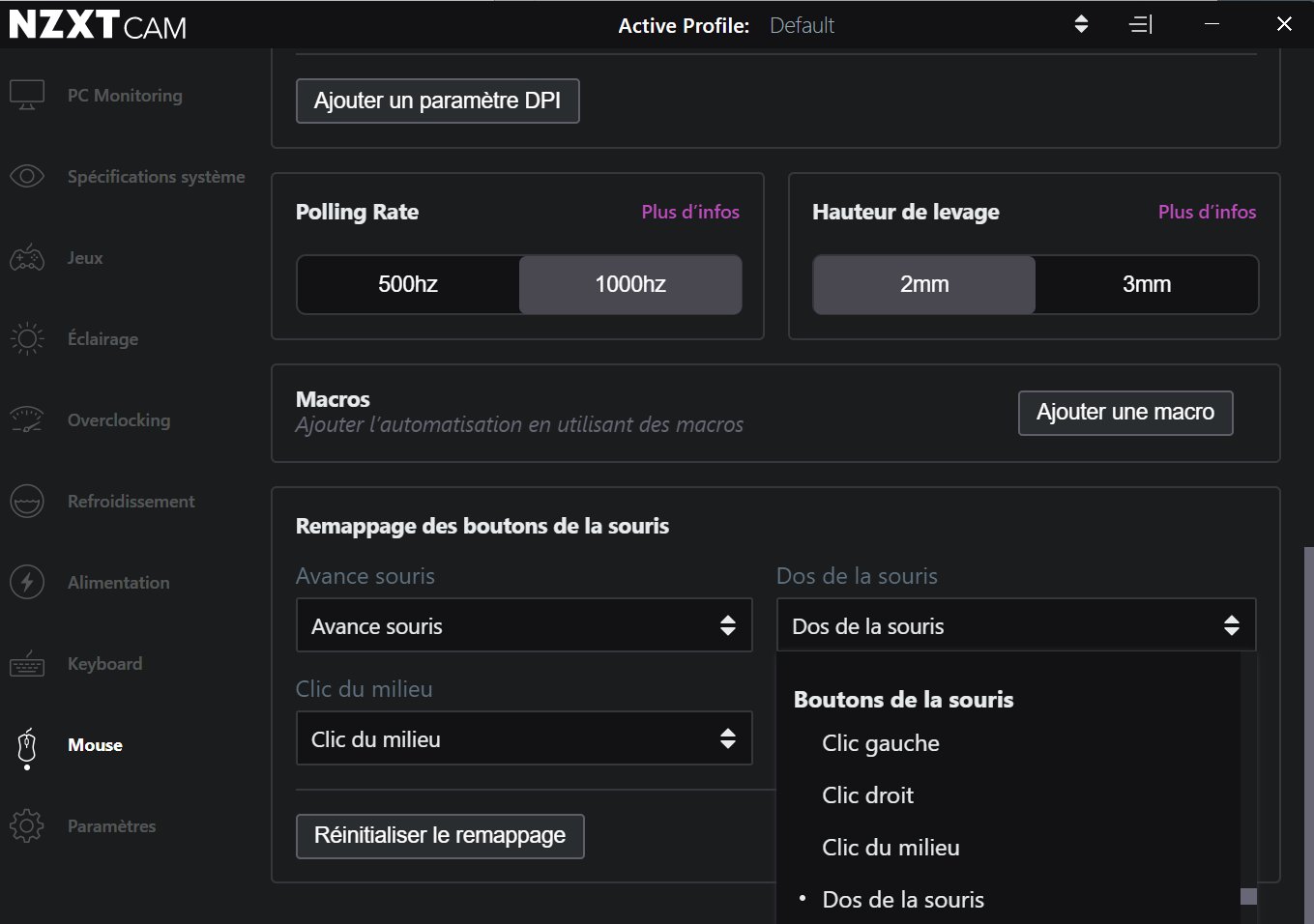Viewport: 1314px width, 924px height.
Task: Open Plus d'infos for Polling Rate
Action: click(690, 212)
